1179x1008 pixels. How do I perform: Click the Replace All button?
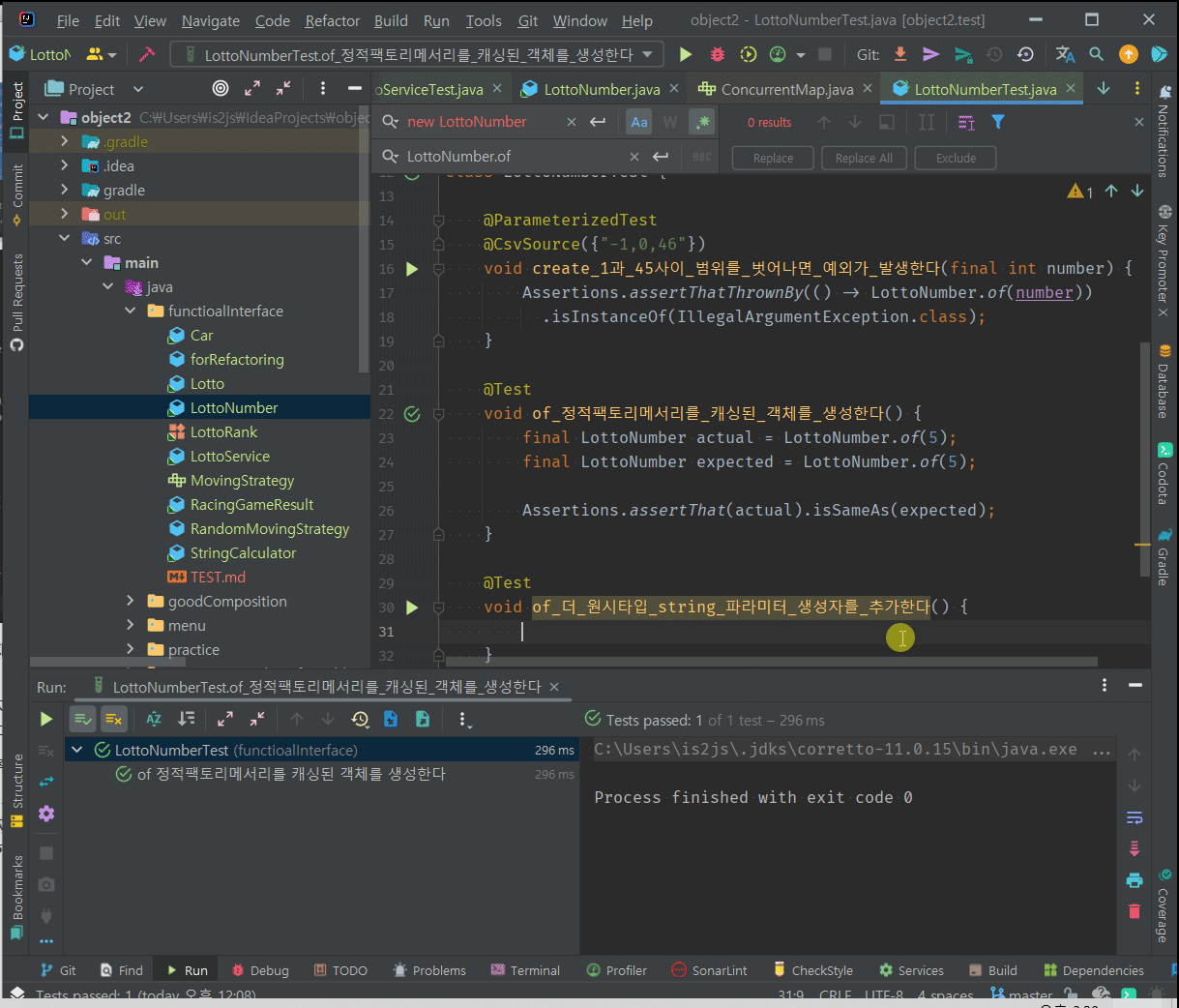[864, 158]
